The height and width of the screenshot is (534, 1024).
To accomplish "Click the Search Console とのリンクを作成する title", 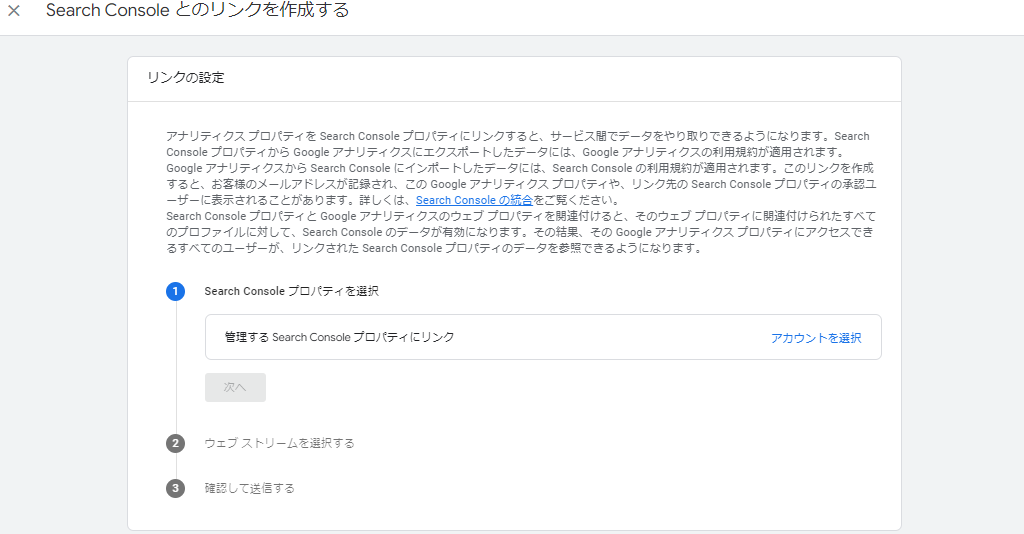I will pos(197,10).
